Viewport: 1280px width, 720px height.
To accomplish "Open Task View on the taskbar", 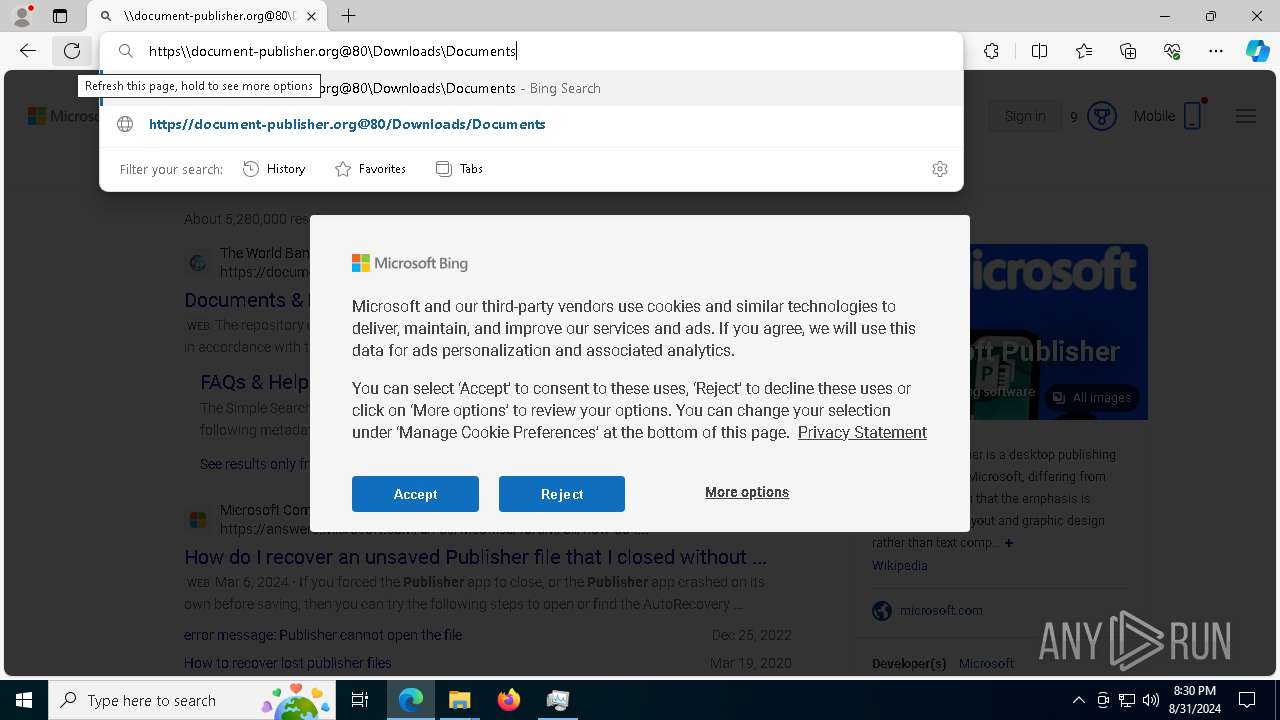I will [360, 700].
